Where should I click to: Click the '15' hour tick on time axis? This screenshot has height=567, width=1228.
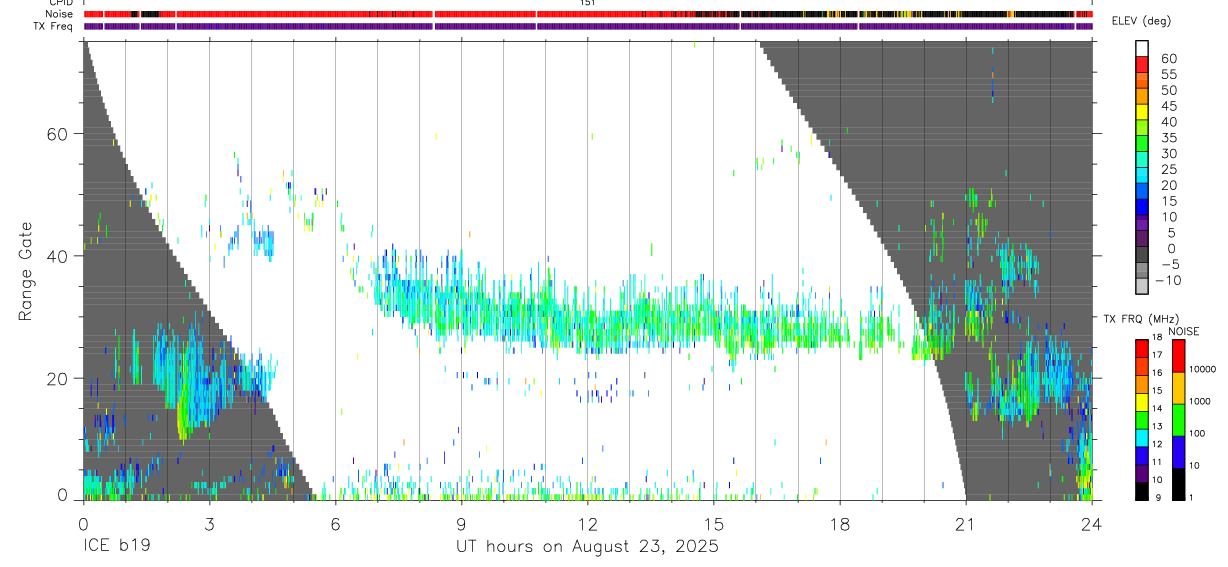(x=714, y=523)
